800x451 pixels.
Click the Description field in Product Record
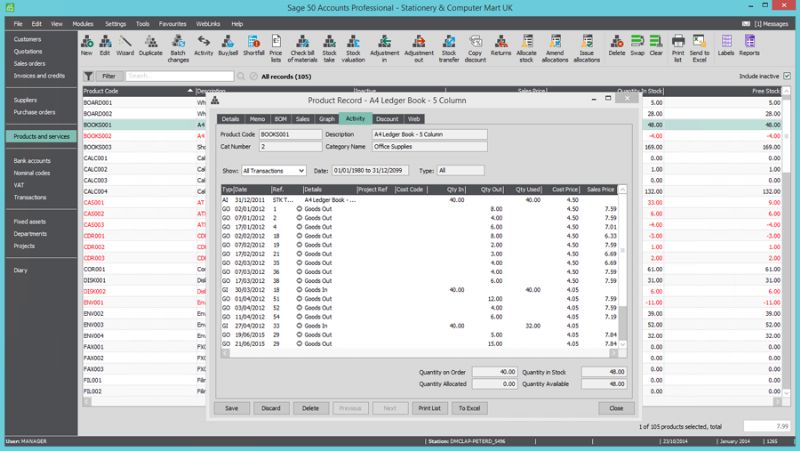(x=430, y=134)
